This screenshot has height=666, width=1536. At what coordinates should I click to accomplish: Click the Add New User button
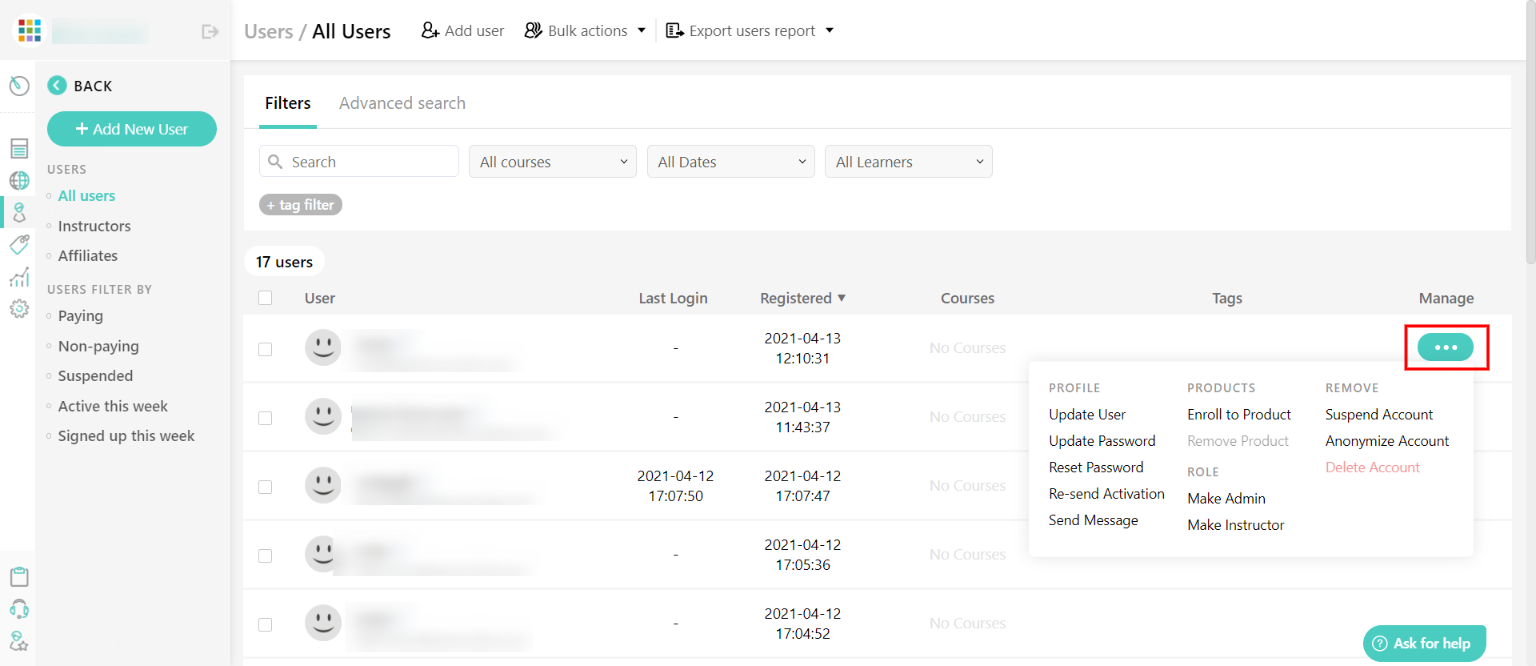pyautogui.click(x=131, y=129)
